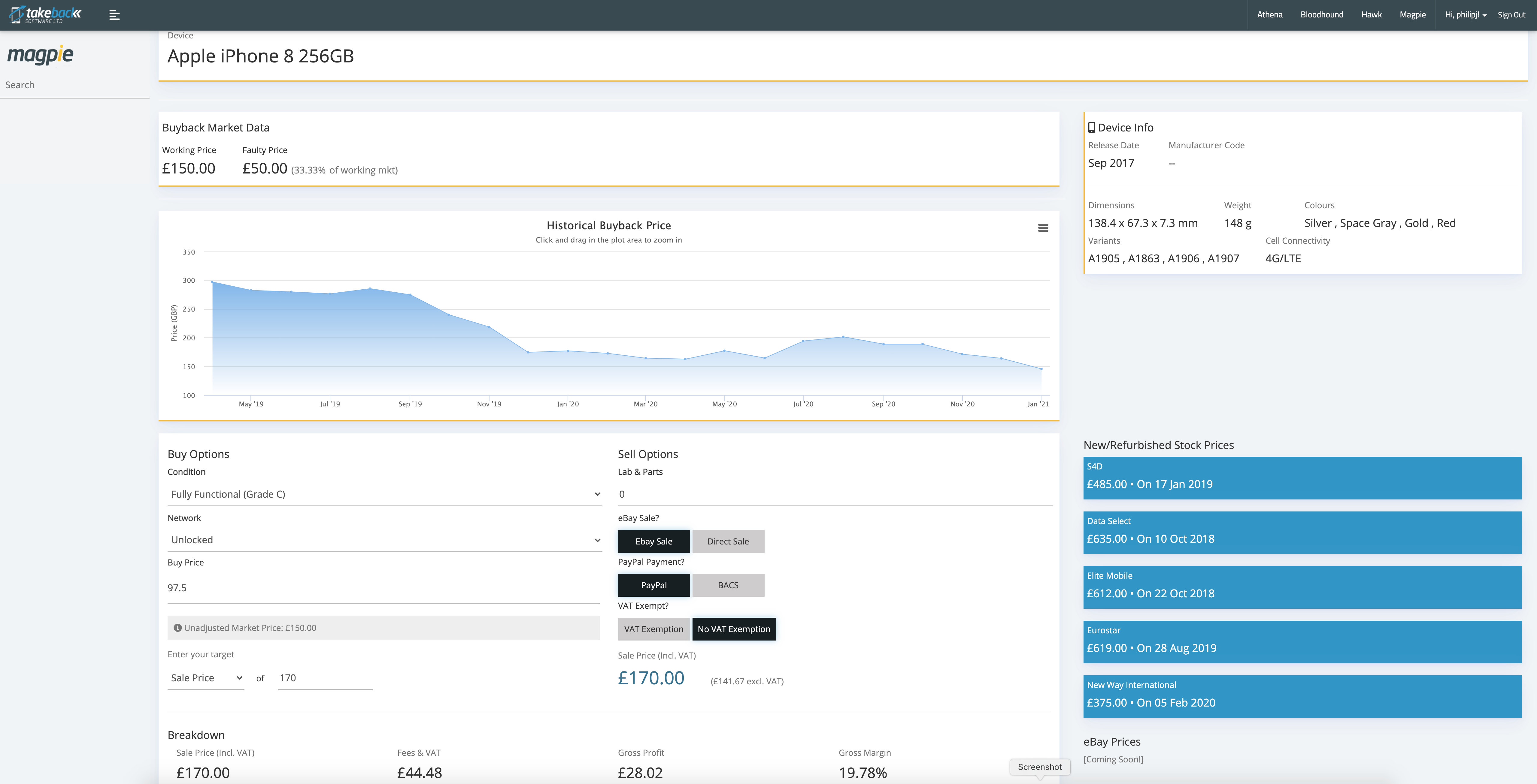Open the Condition dropdown Fully Functional (Grade C)
The image size is (1537, 784).
pos(384,494)
